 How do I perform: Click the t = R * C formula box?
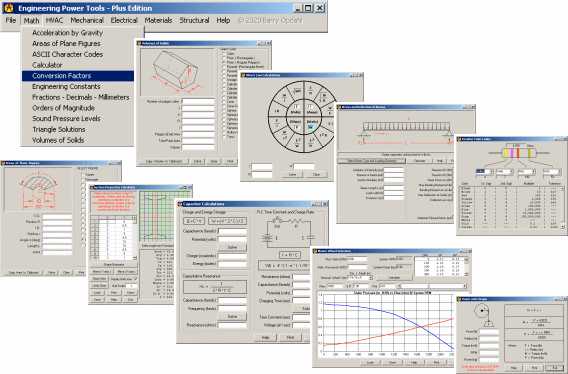289,255
